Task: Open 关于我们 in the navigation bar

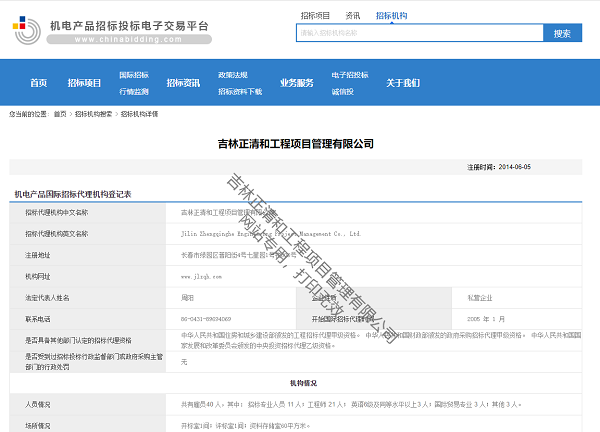Action: point(403,83)
